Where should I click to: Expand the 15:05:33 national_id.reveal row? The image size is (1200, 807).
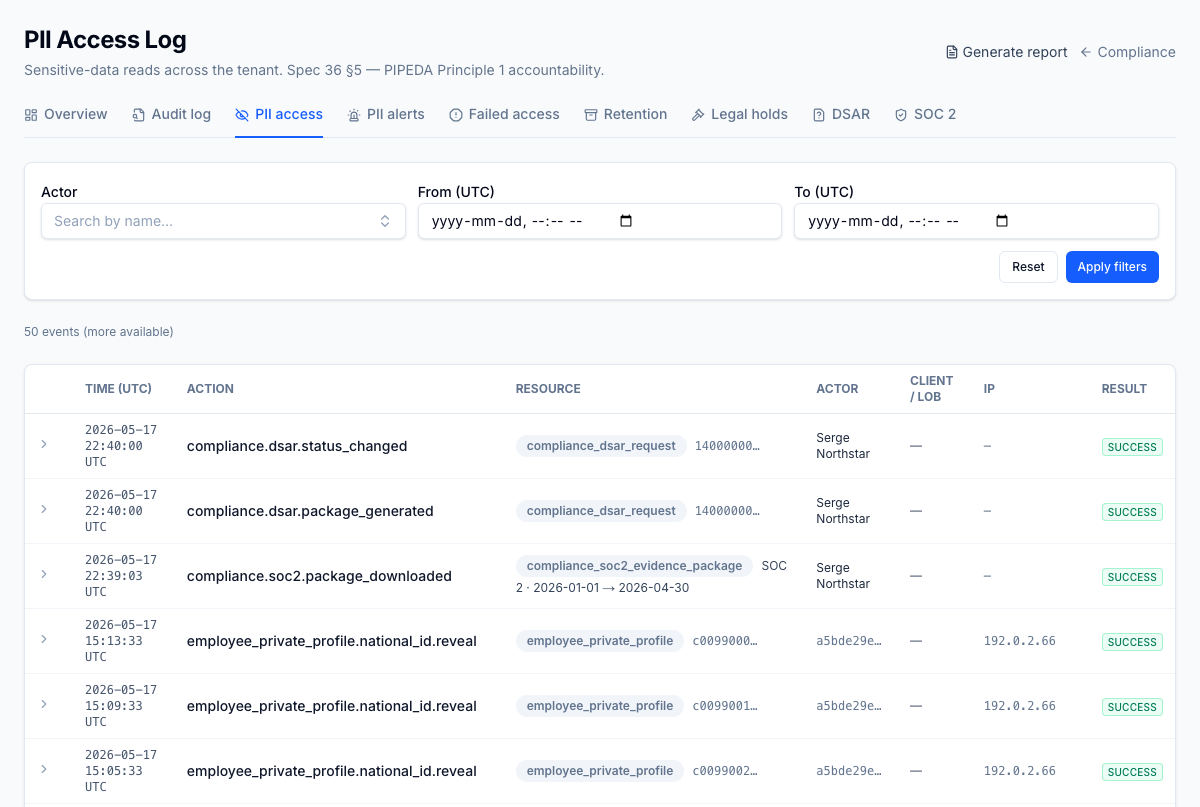[44, 768]
